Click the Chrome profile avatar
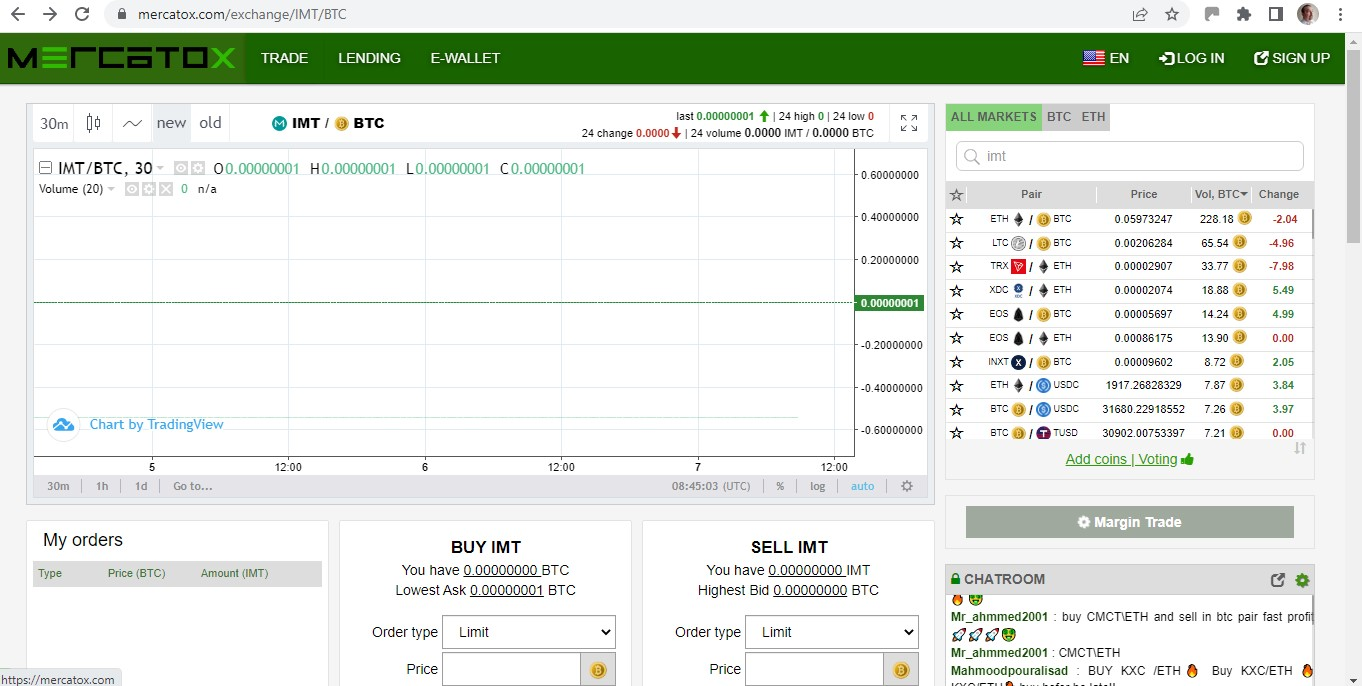This screenshot has width=1362, height=686. click(1307, 14)
